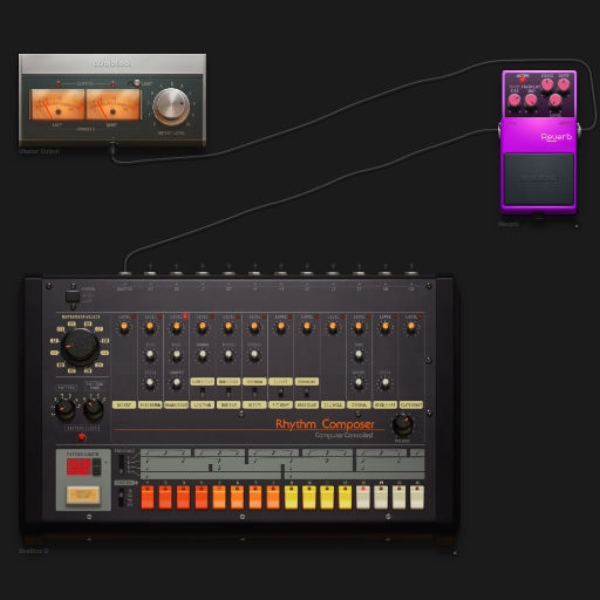The width and height of the screenshot is (600, 600).
Task: Adjust the Bass Drum level knob
Action: (x=150, y=328)
